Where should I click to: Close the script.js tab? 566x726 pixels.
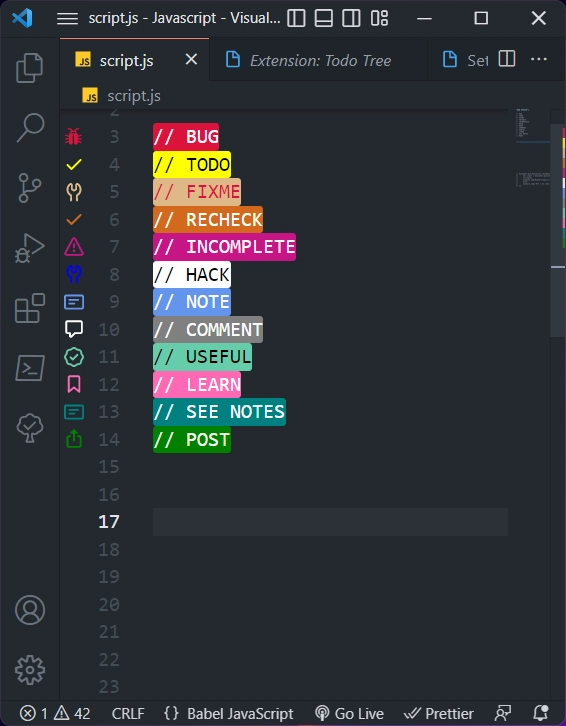[191, 59]
